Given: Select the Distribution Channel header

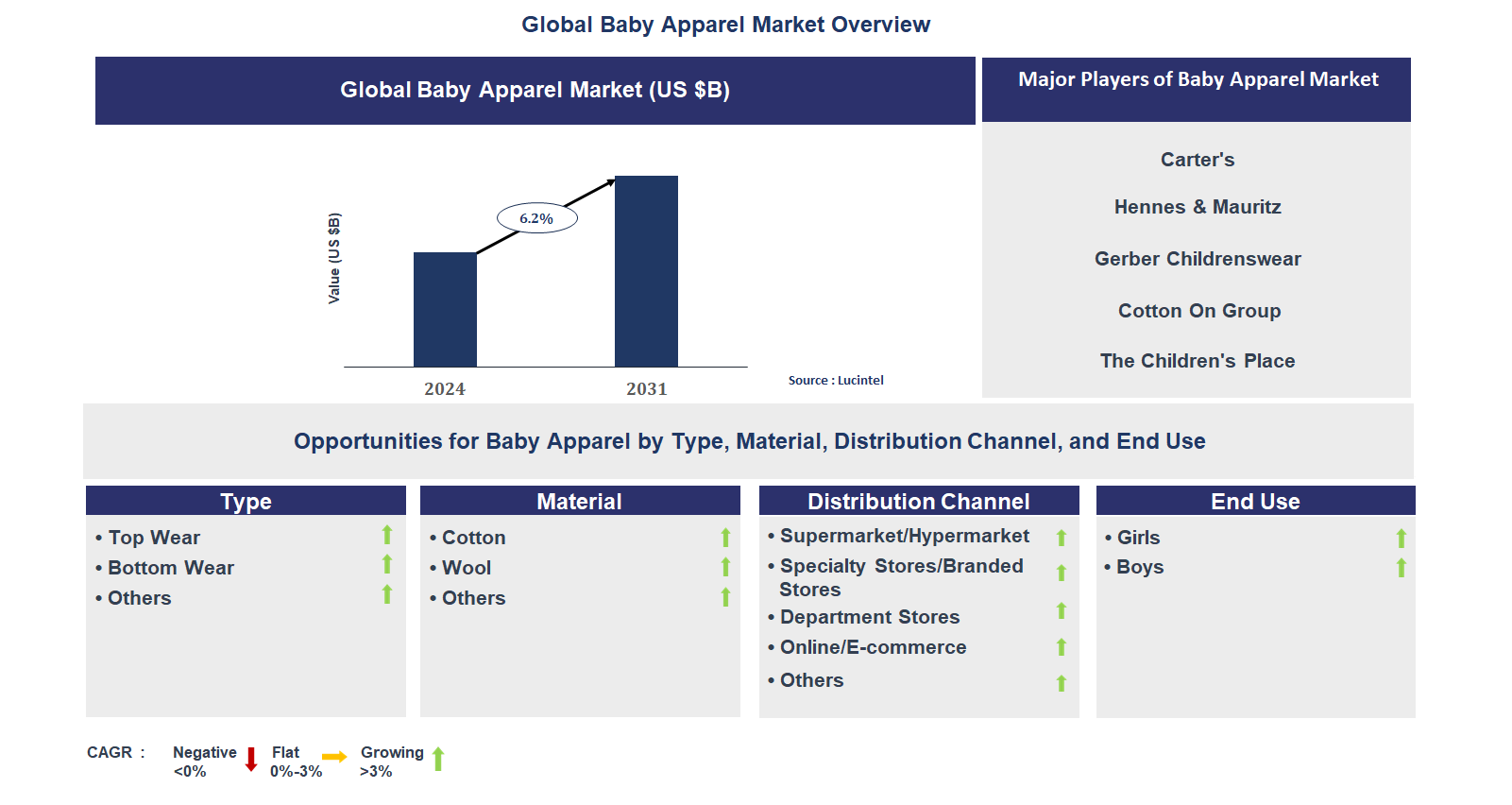Looking at the screenshot, I should [918, 501].
